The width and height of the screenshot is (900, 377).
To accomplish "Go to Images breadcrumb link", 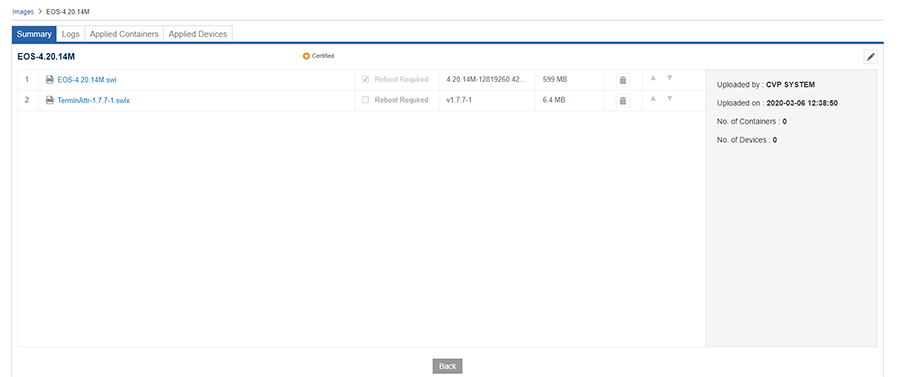I will pyautogui.click(x=23, y=11).
